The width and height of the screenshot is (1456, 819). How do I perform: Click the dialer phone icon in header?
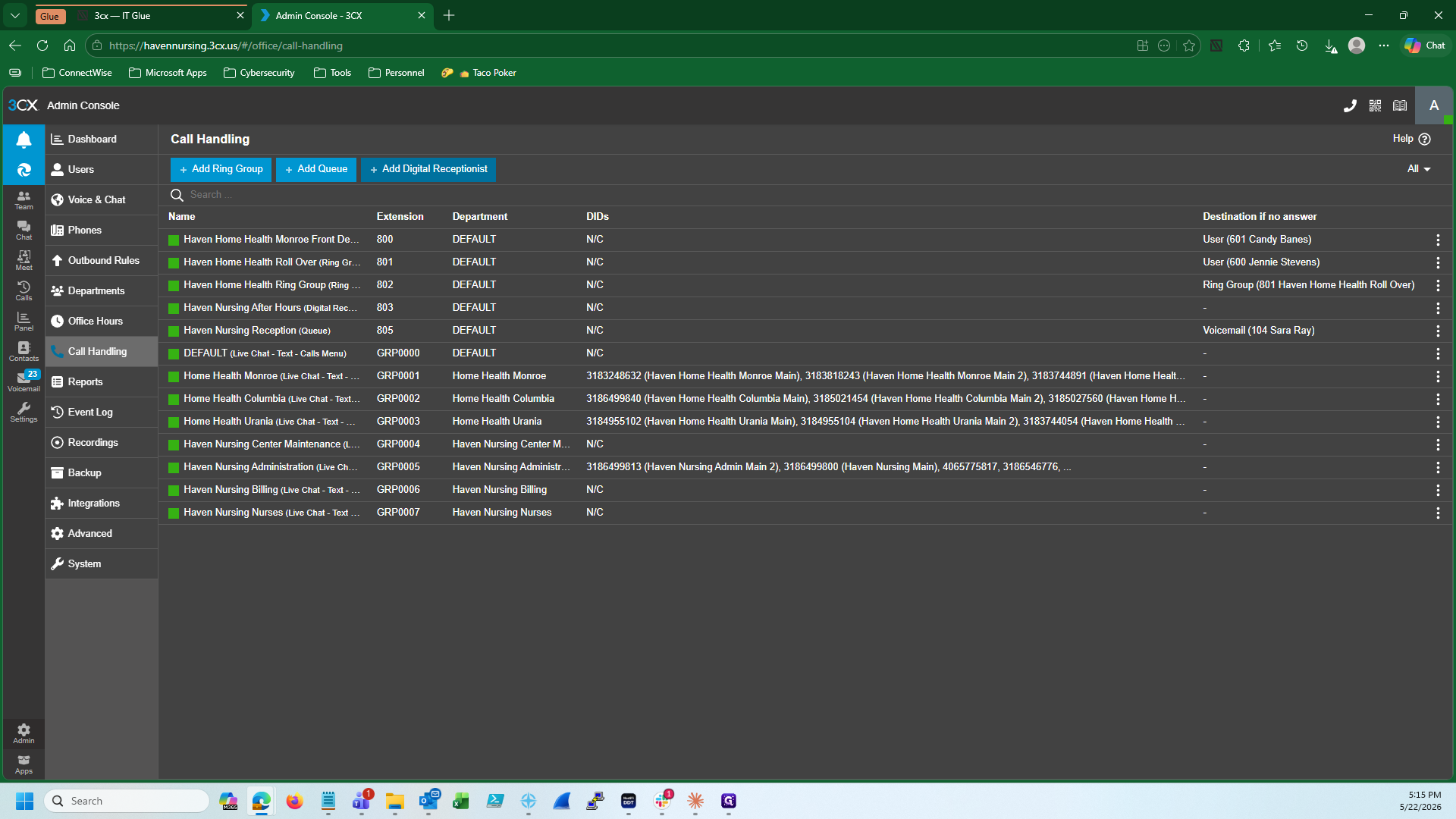pyautogui.click(x=1350, y=106)
